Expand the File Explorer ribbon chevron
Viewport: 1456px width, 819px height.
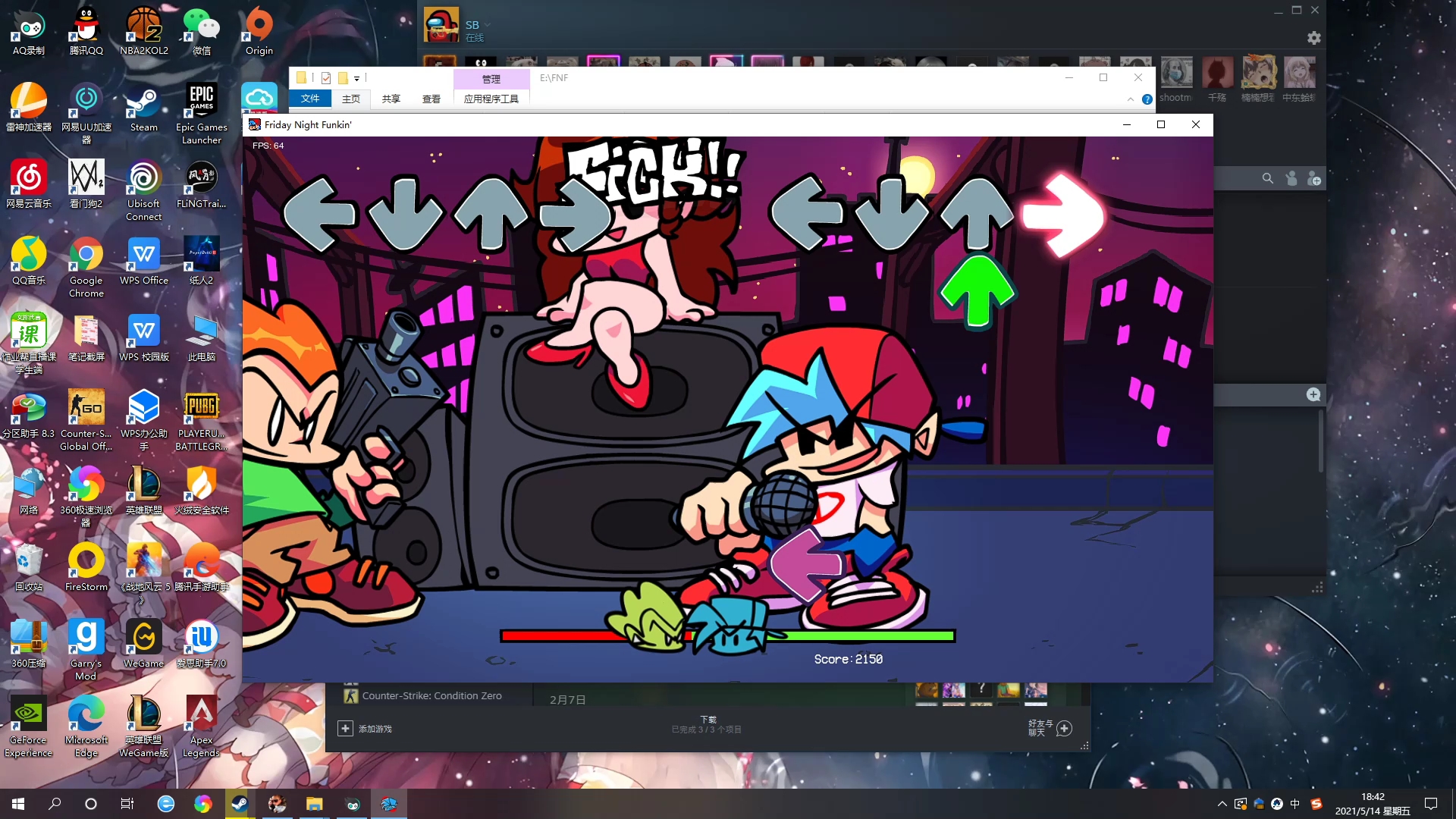point(1130,99)
